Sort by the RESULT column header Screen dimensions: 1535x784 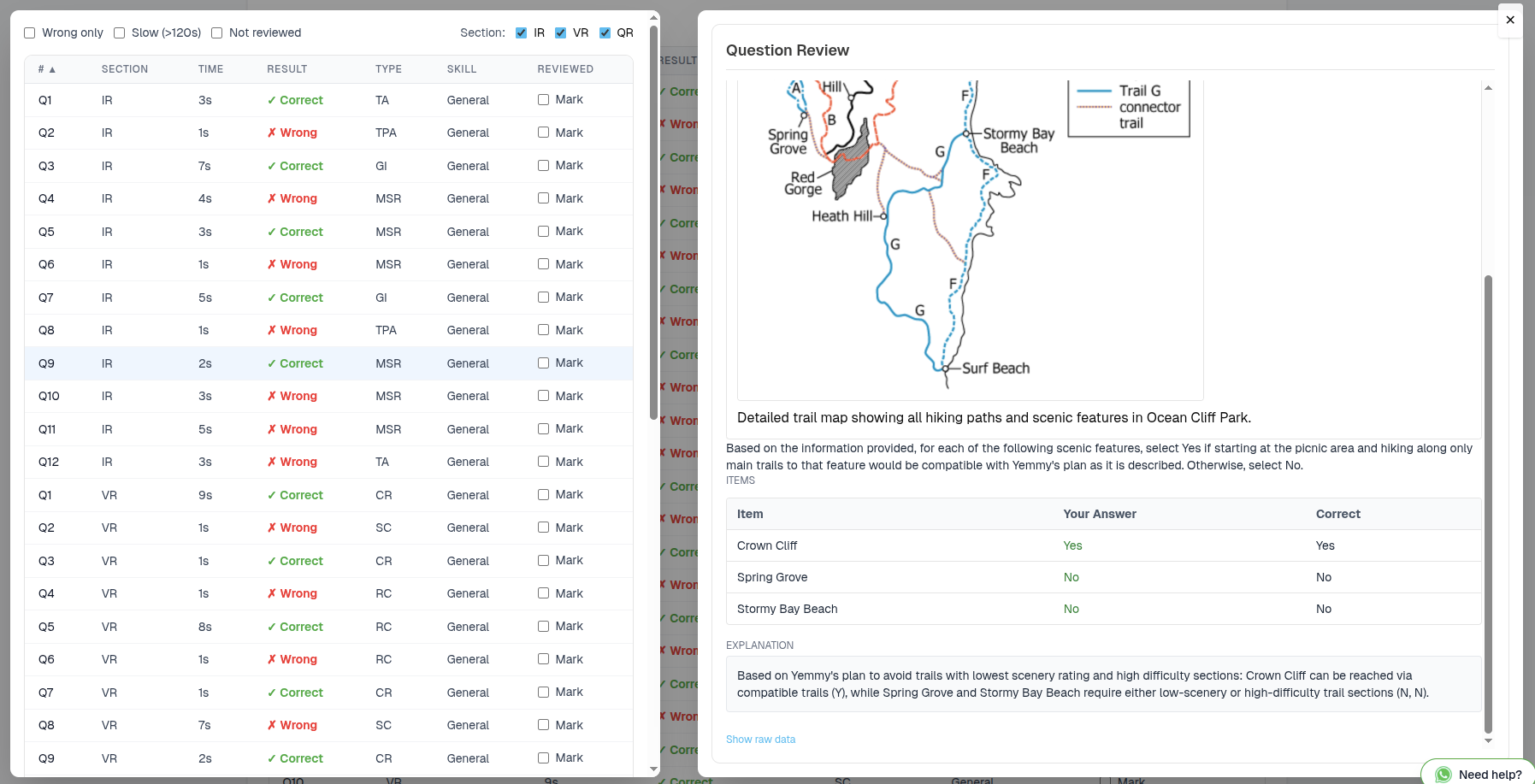pyautogui.click(x=286, y=69)
